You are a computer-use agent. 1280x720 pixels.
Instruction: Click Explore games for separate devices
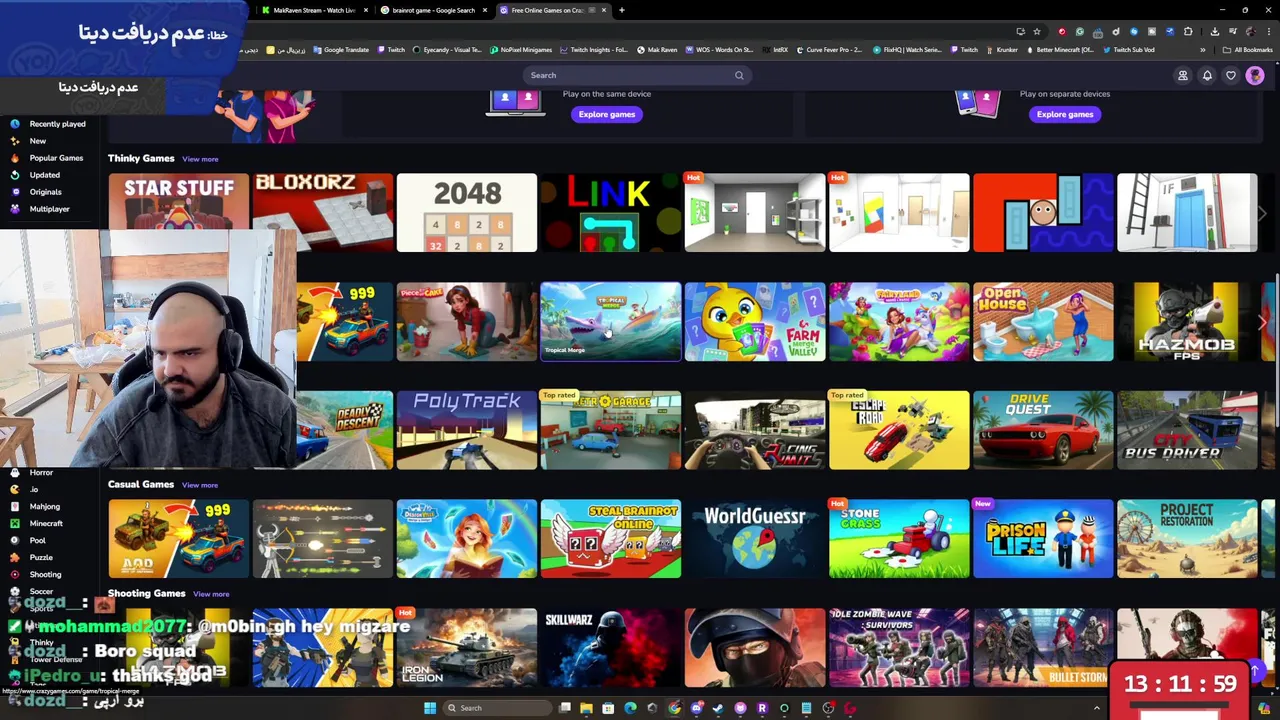[1065, 114]
